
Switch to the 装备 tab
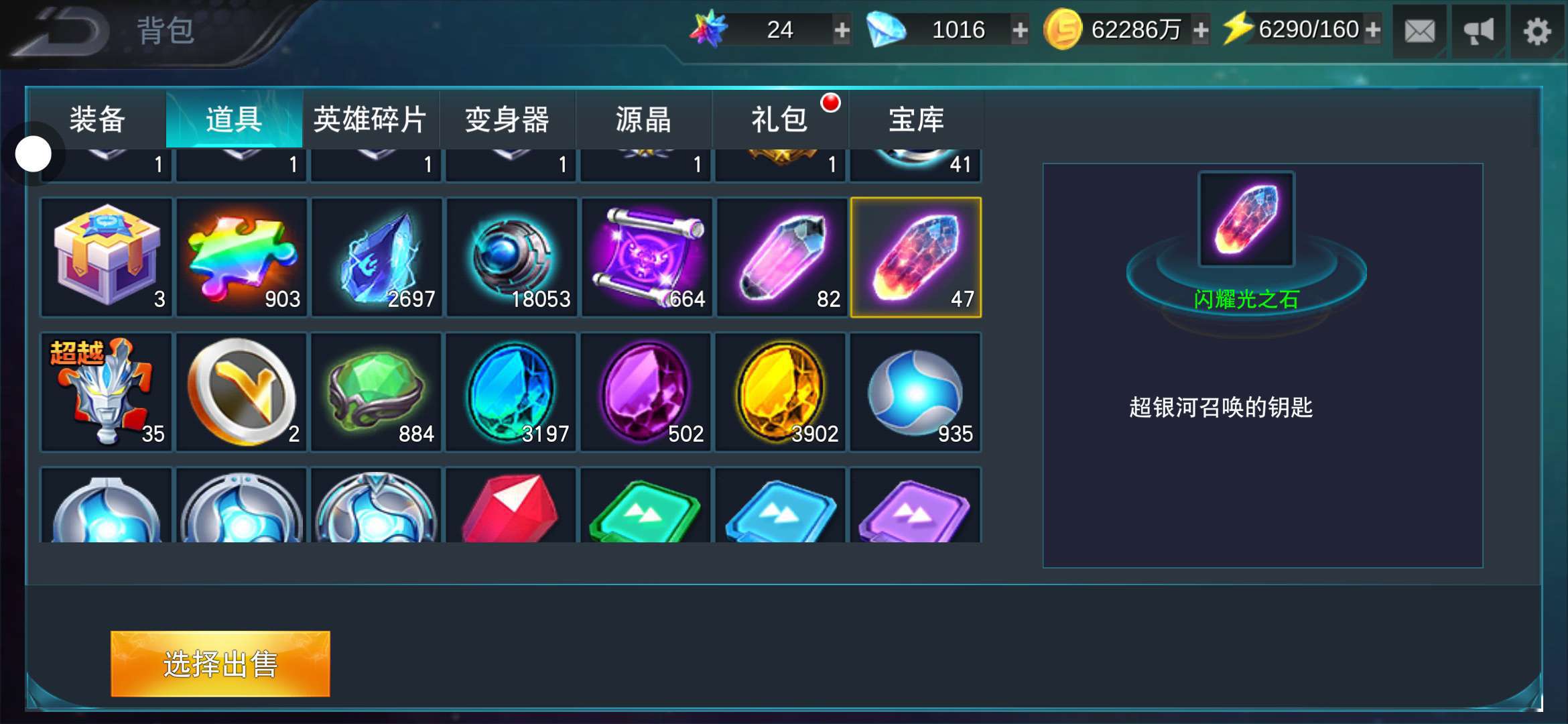click(98, 119)
